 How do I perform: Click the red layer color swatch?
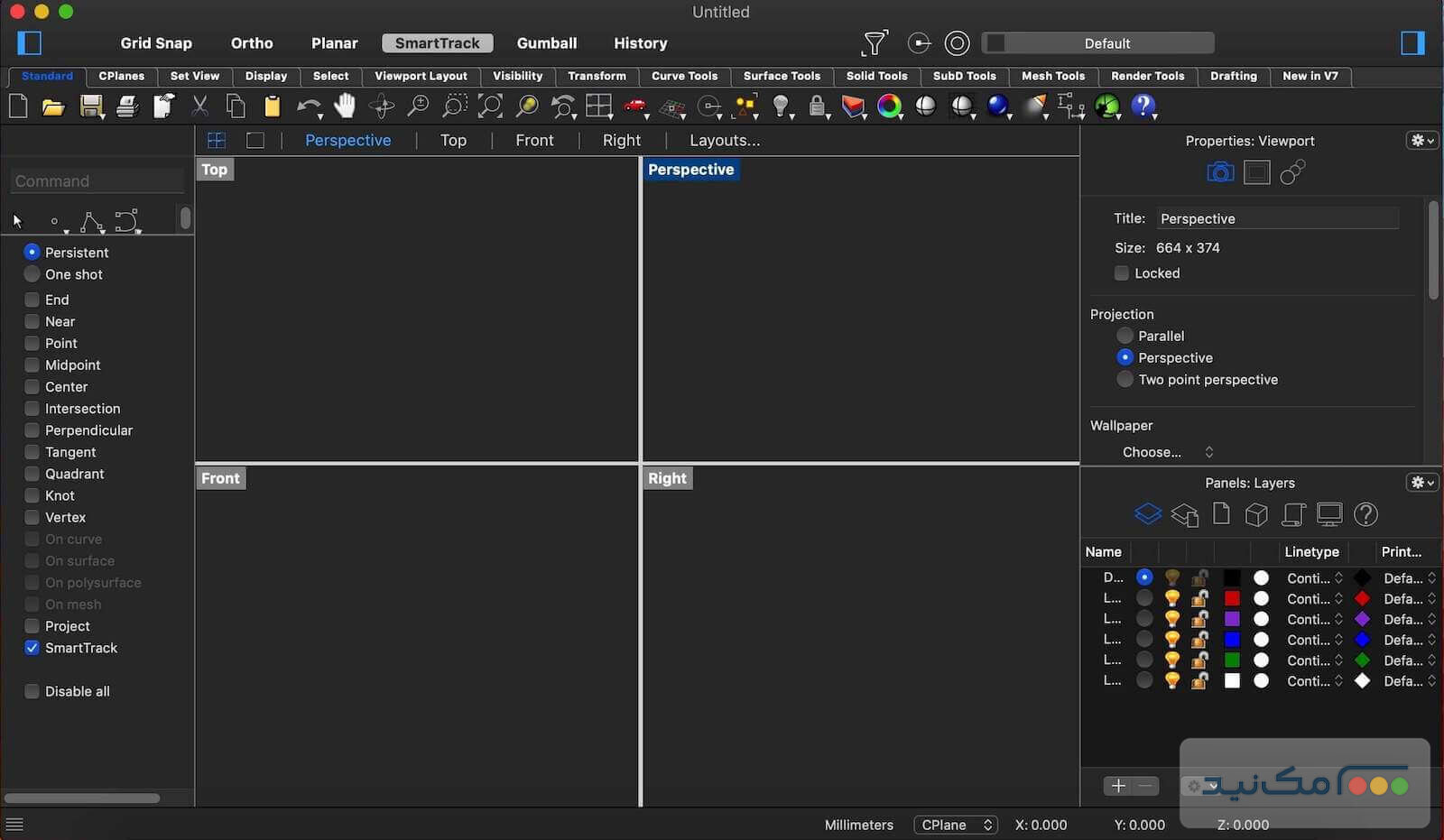point(1232,598)
